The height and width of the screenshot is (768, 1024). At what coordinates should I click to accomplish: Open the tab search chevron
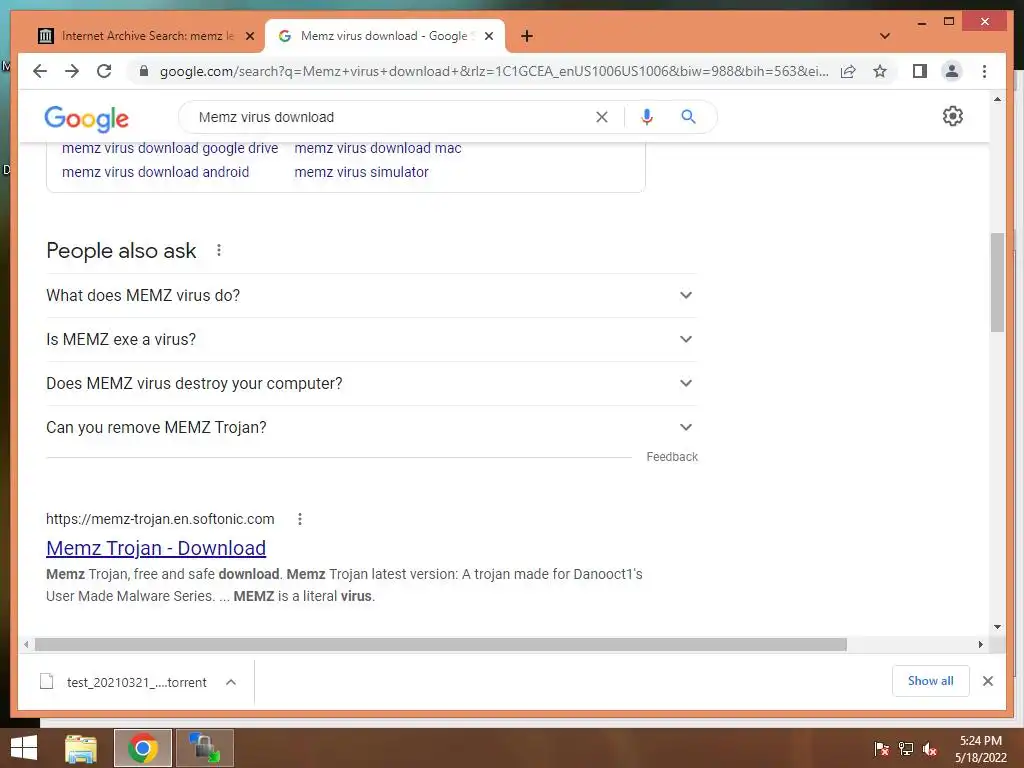885,36
